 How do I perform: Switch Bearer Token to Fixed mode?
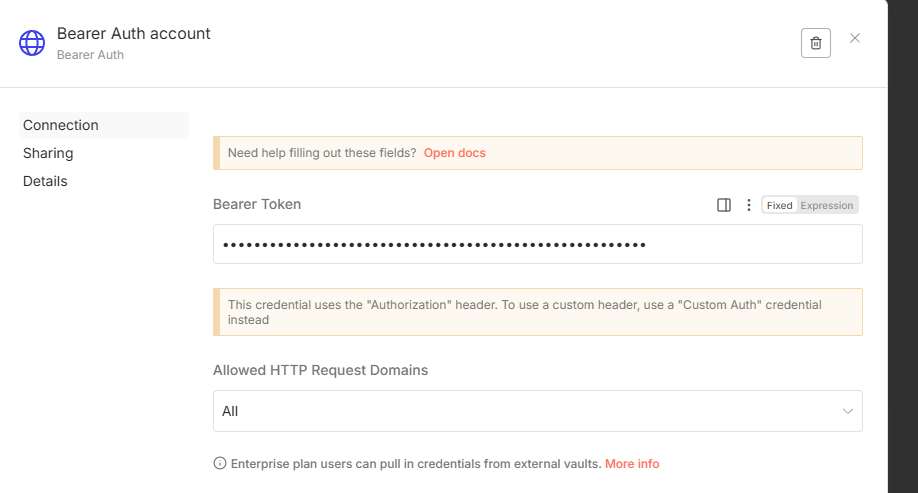point(779,205)
